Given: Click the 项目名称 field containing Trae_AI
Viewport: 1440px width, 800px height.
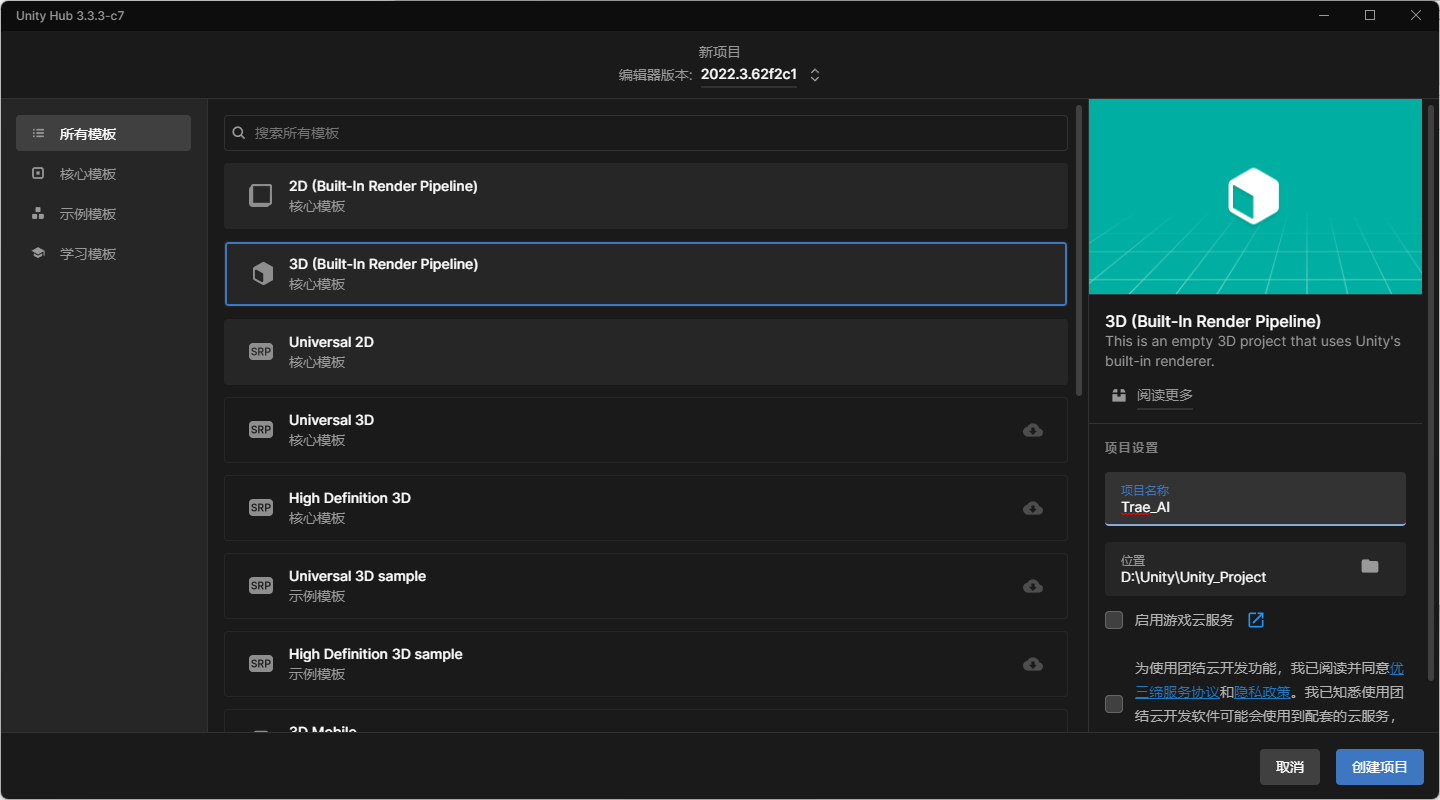Looking at the screenshot, I should point(1255,499).
